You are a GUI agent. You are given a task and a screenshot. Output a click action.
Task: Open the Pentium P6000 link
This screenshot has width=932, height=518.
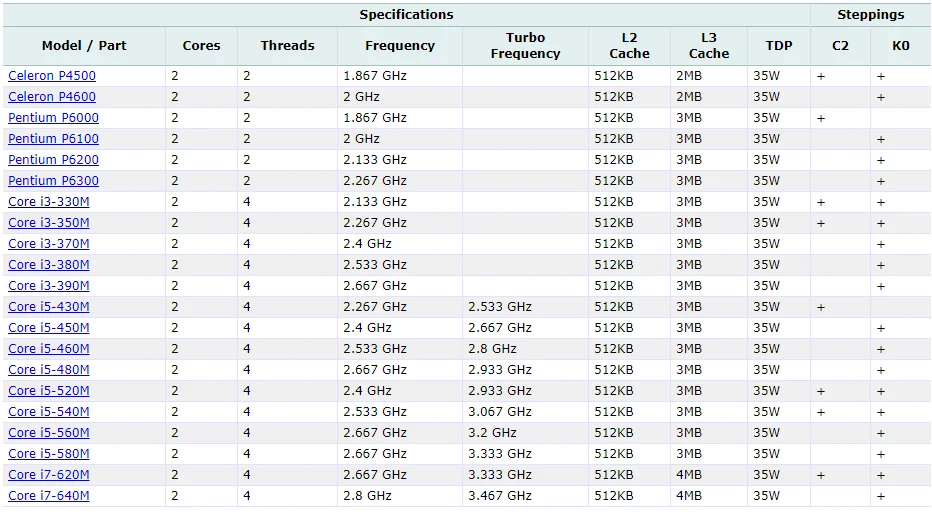click(x=53, y=118)
